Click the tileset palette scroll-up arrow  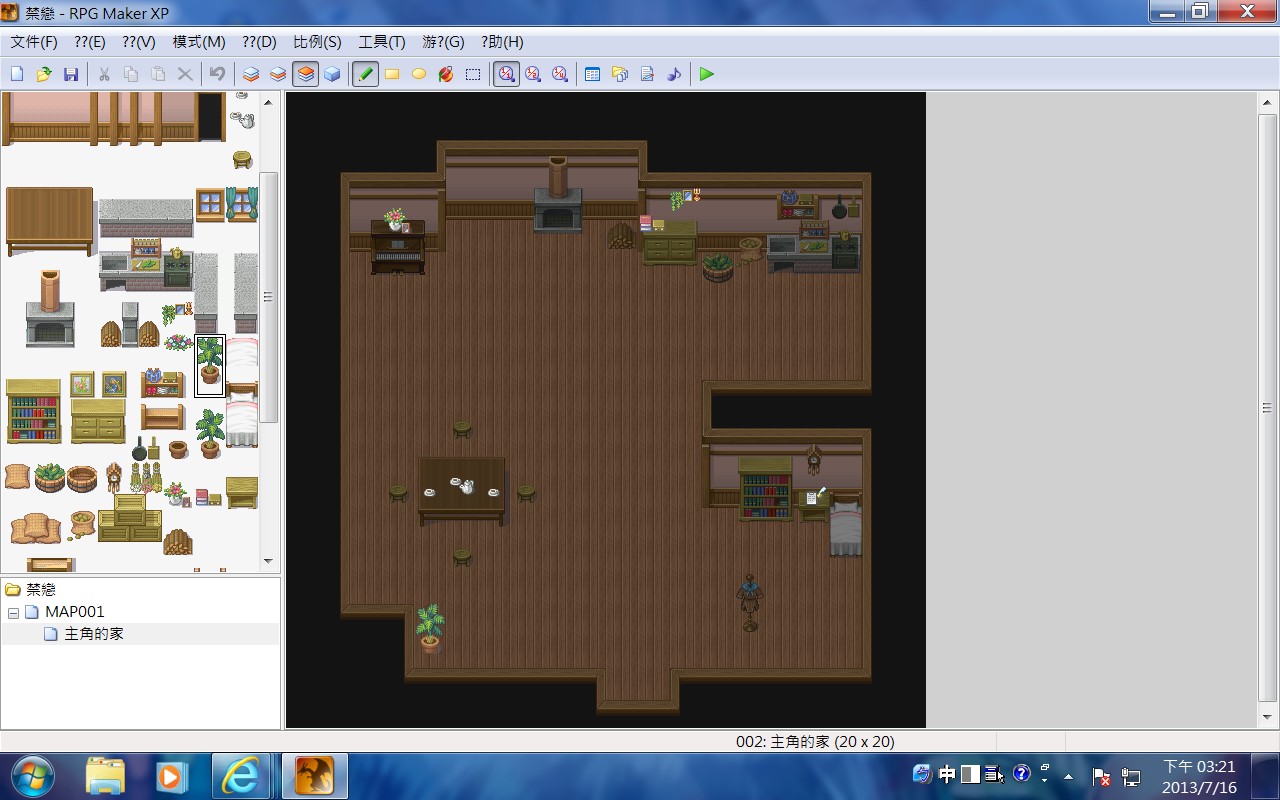268,102
